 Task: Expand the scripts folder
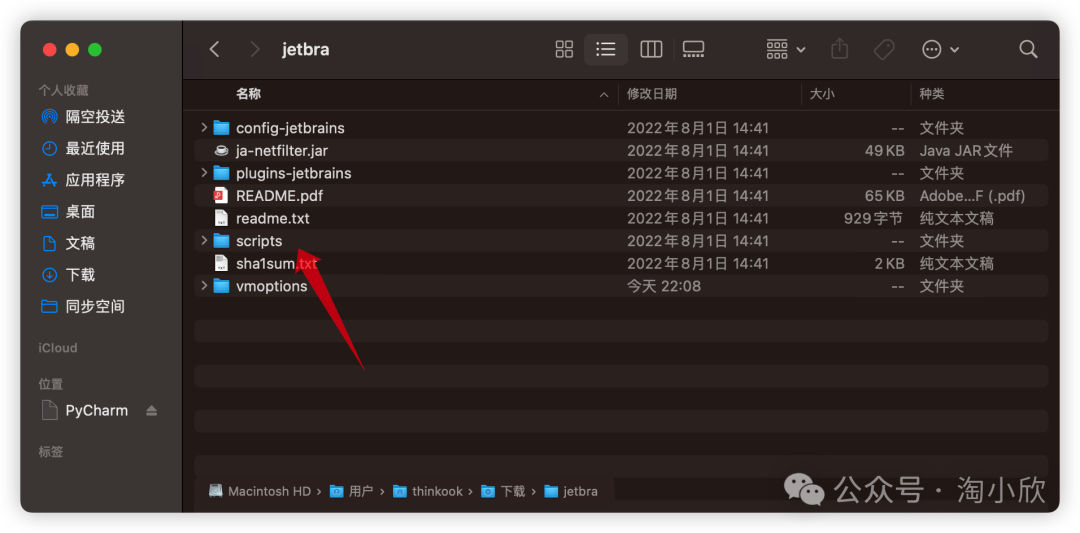(x=204, y=240)
